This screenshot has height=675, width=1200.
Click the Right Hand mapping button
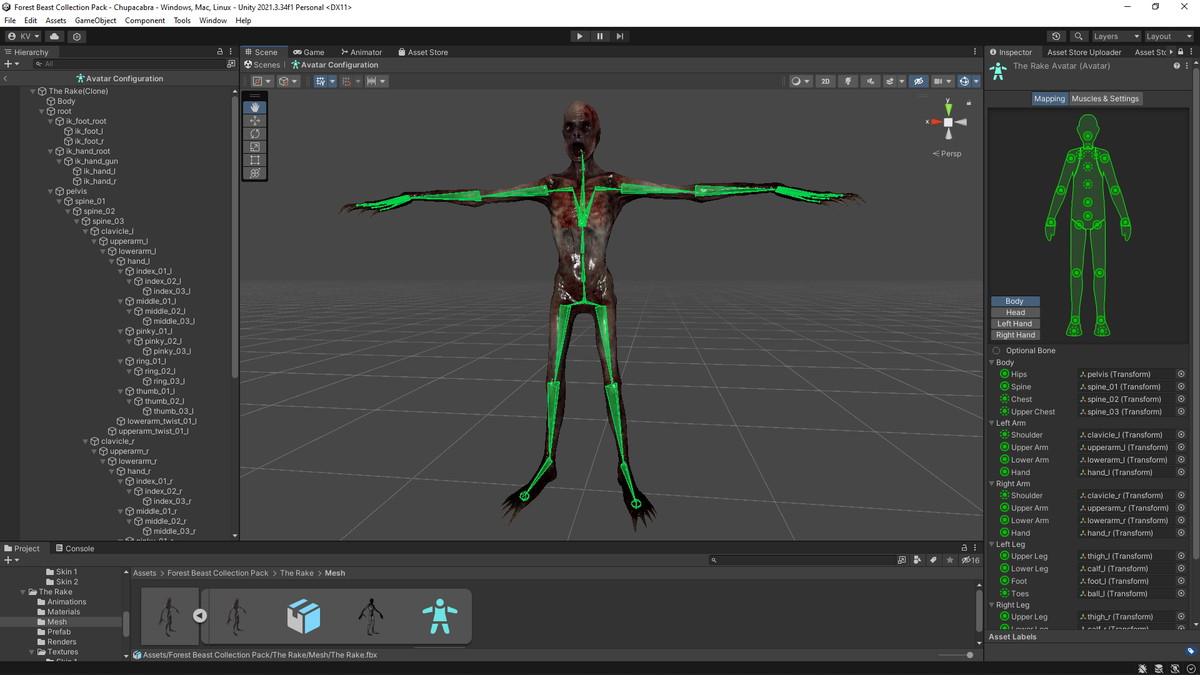point(1015,335)
